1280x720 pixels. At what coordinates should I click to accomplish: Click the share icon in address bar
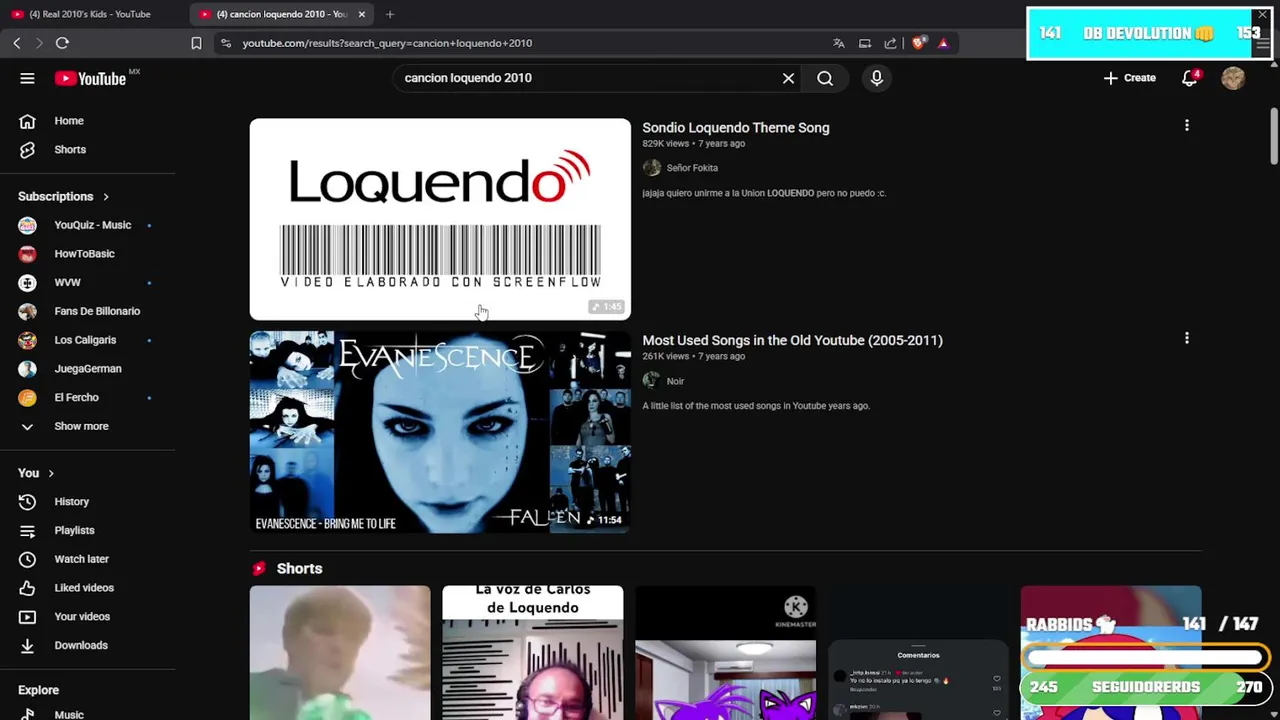tap(891, 43)
